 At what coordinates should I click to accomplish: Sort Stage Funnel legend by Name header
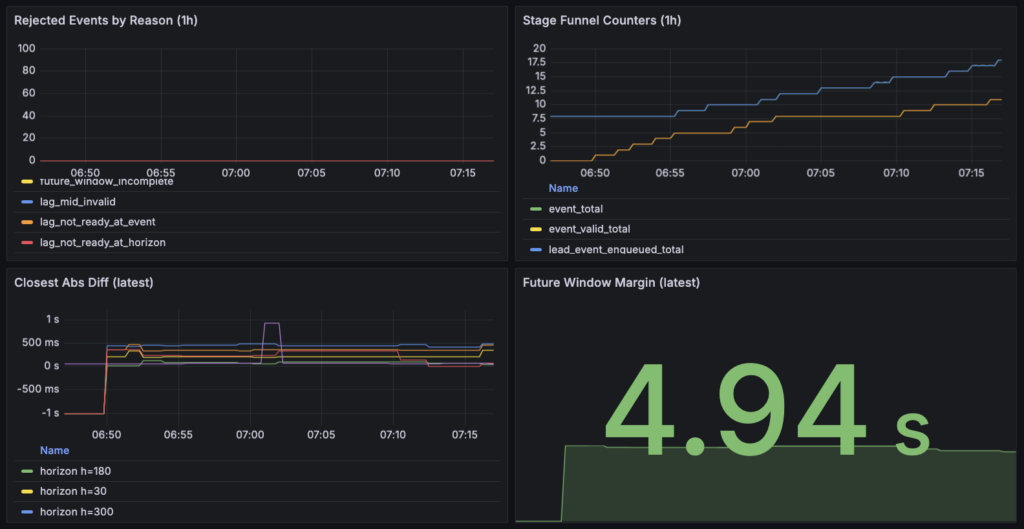tap(563, 188)
